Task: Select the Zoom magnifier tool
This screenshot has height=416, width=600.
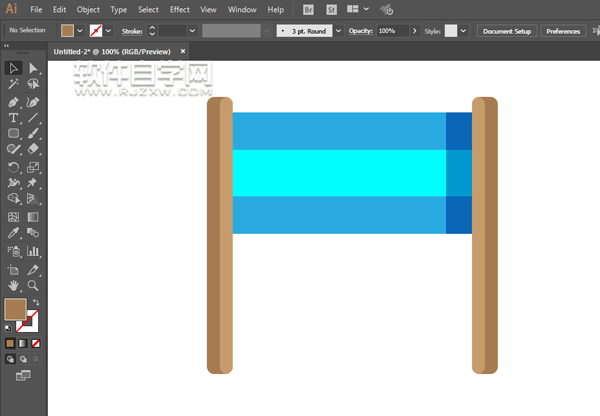Action: pyautogui.click(x=33, y=286)
